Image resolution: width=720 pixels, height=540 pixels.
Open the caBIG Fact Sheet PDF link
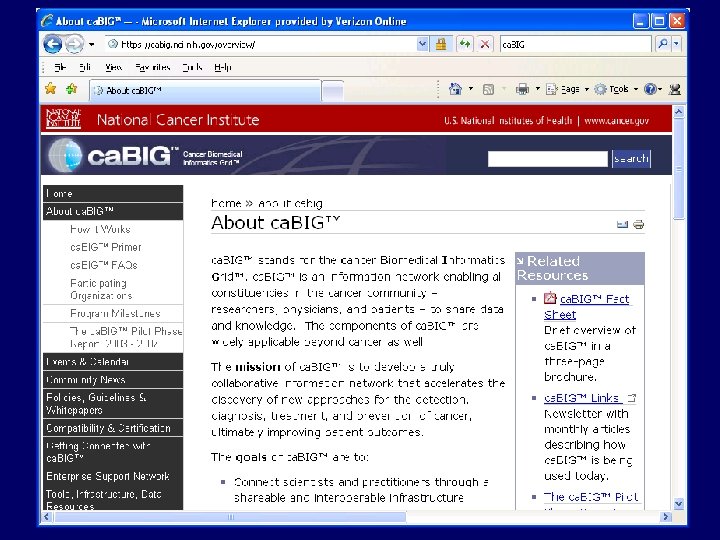[x=587, y=306]
